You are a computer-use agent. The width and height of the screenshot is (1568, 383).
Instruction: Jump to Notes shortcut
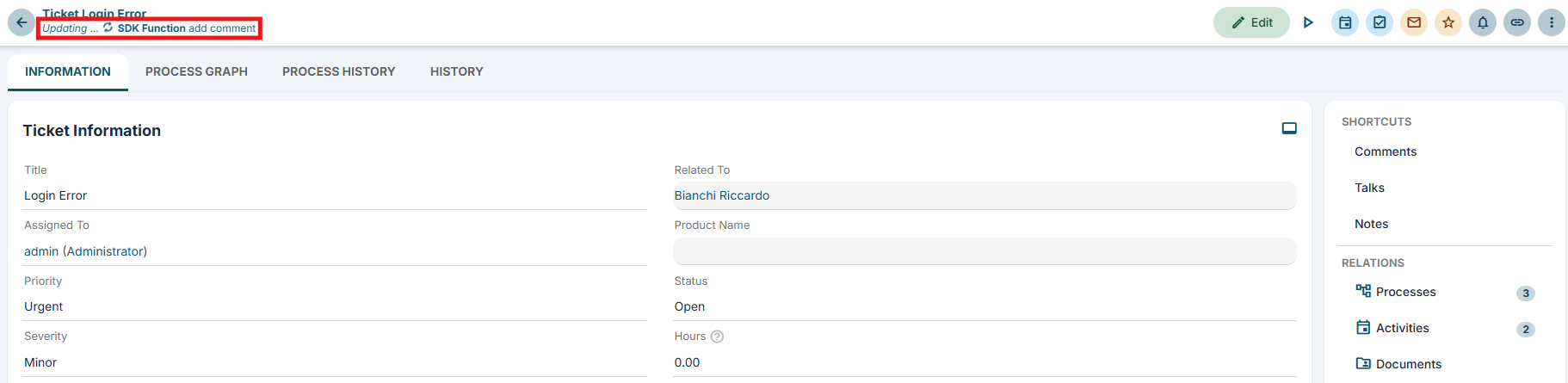tap(1372, 224)
